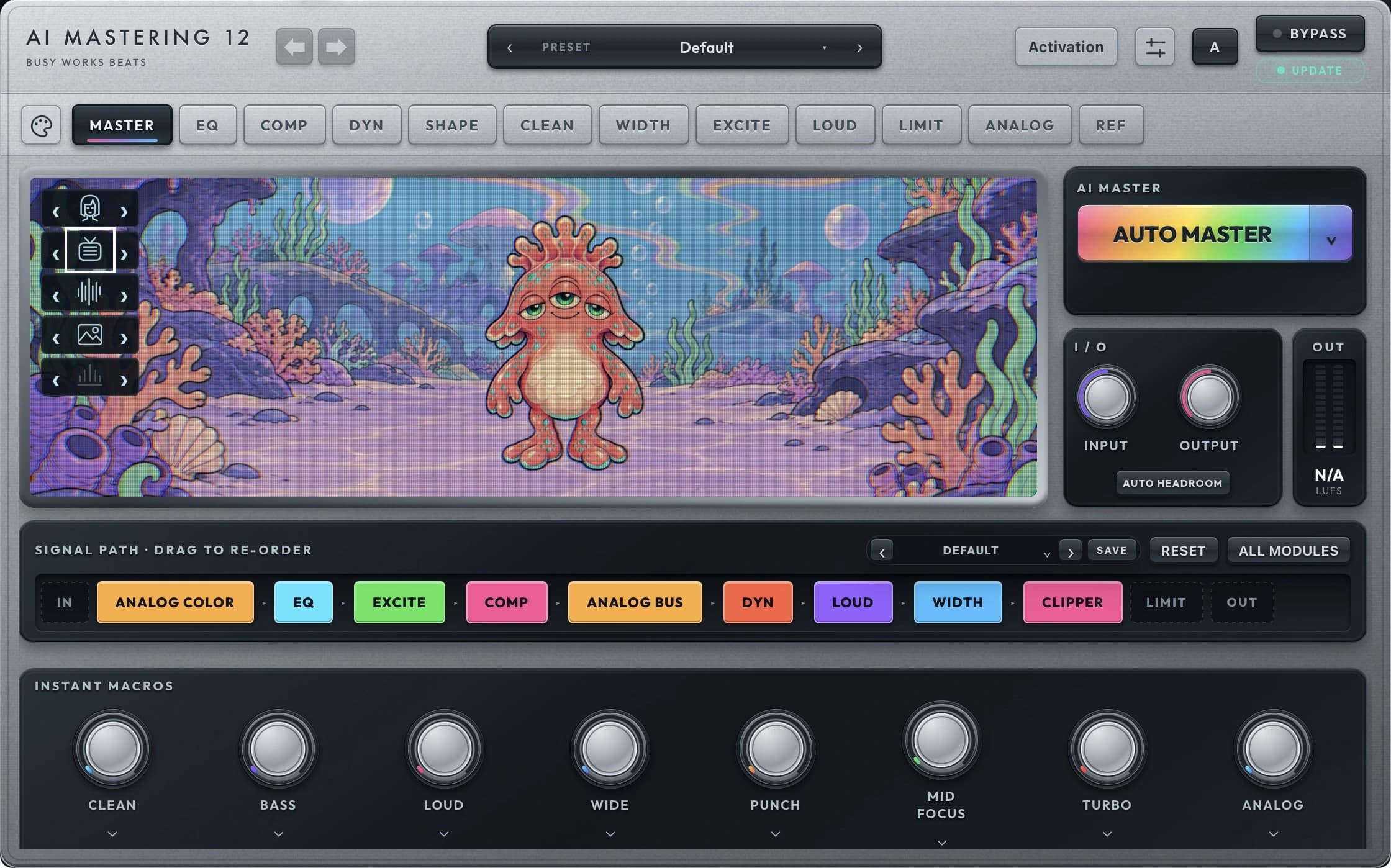The width and height of the screenshot is (1391, 868).
Task: Toggle the CLIPPER module in signal path
Action: (1072, 602)
